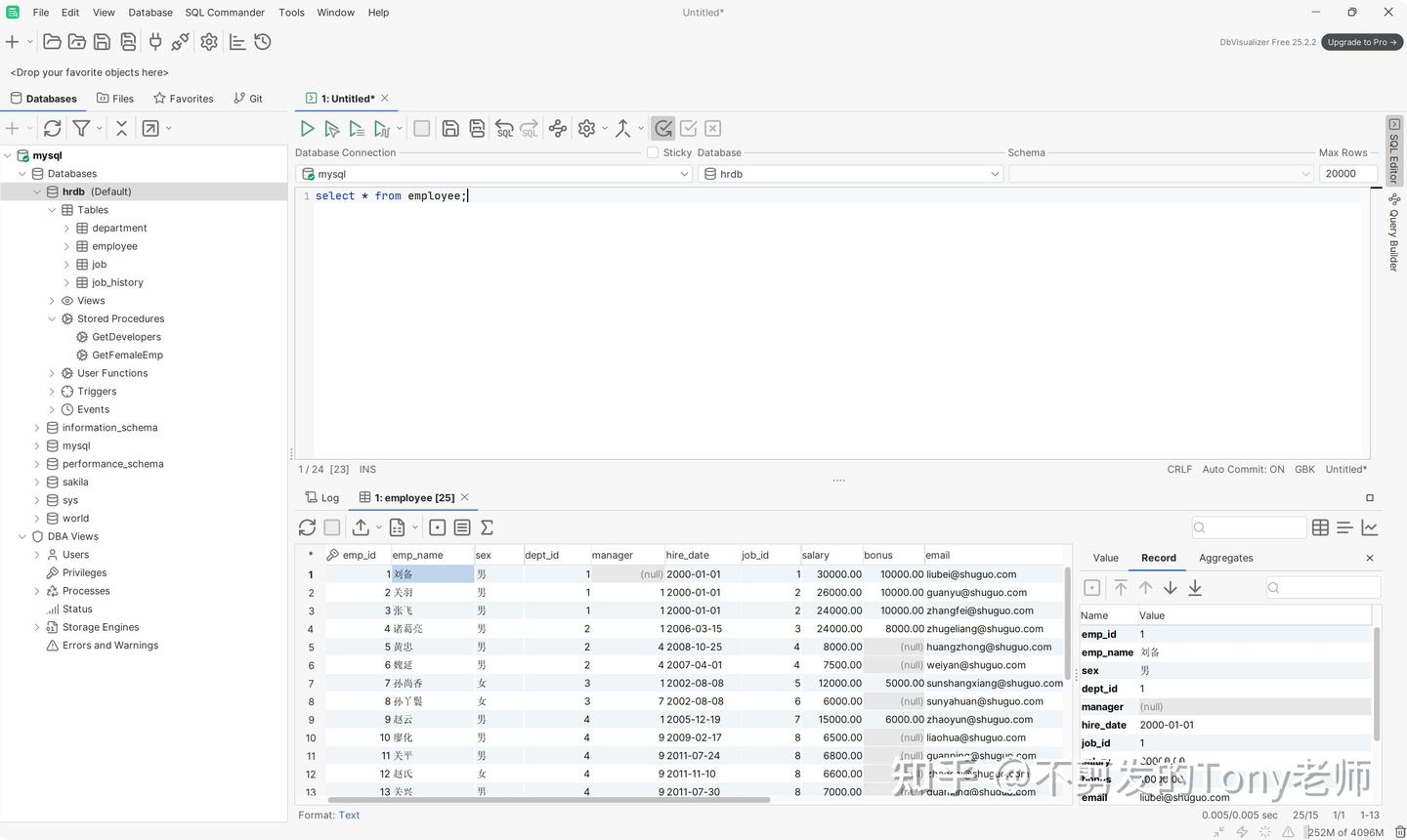Execute the buffer icon next to cursor execute
Screen dimensions: 1407x840
357,128
